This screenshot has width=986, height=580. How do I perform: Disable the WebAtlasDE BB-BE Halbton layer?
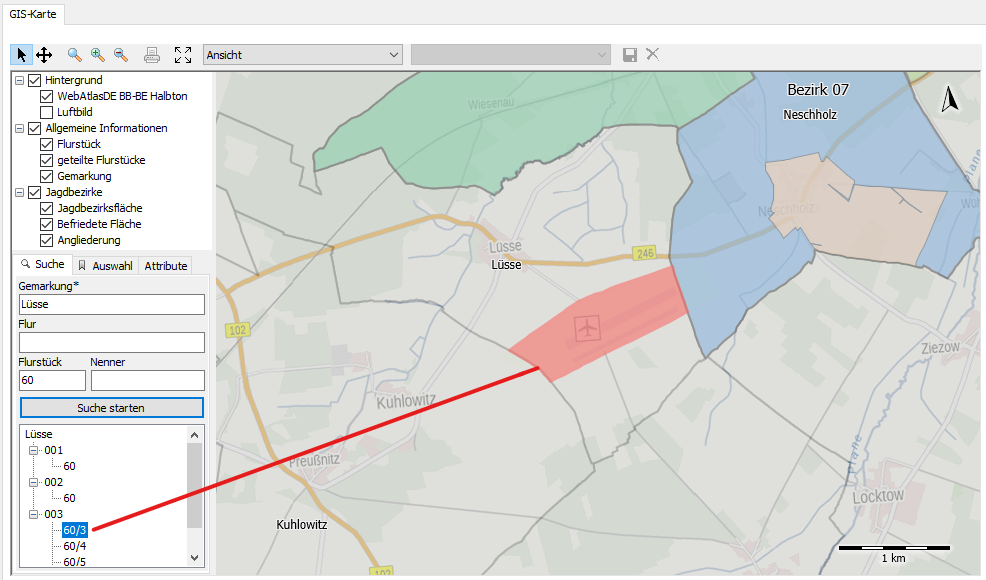(x=47, y=97)
